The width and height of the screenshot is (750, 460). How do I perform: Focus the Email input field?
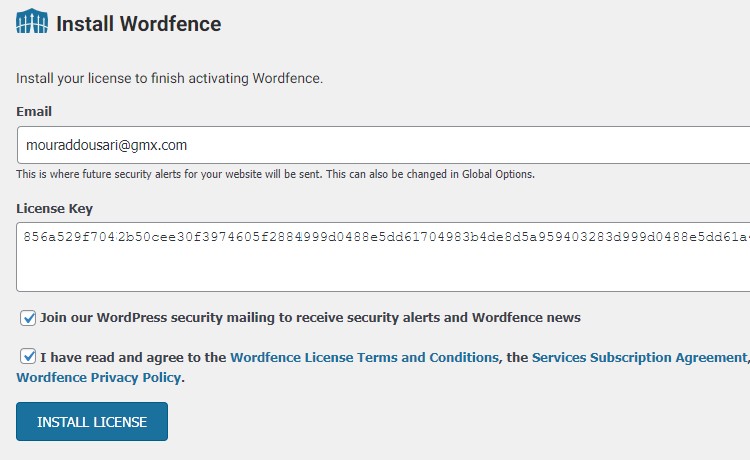pyautogui.click(x=383, y=145)
